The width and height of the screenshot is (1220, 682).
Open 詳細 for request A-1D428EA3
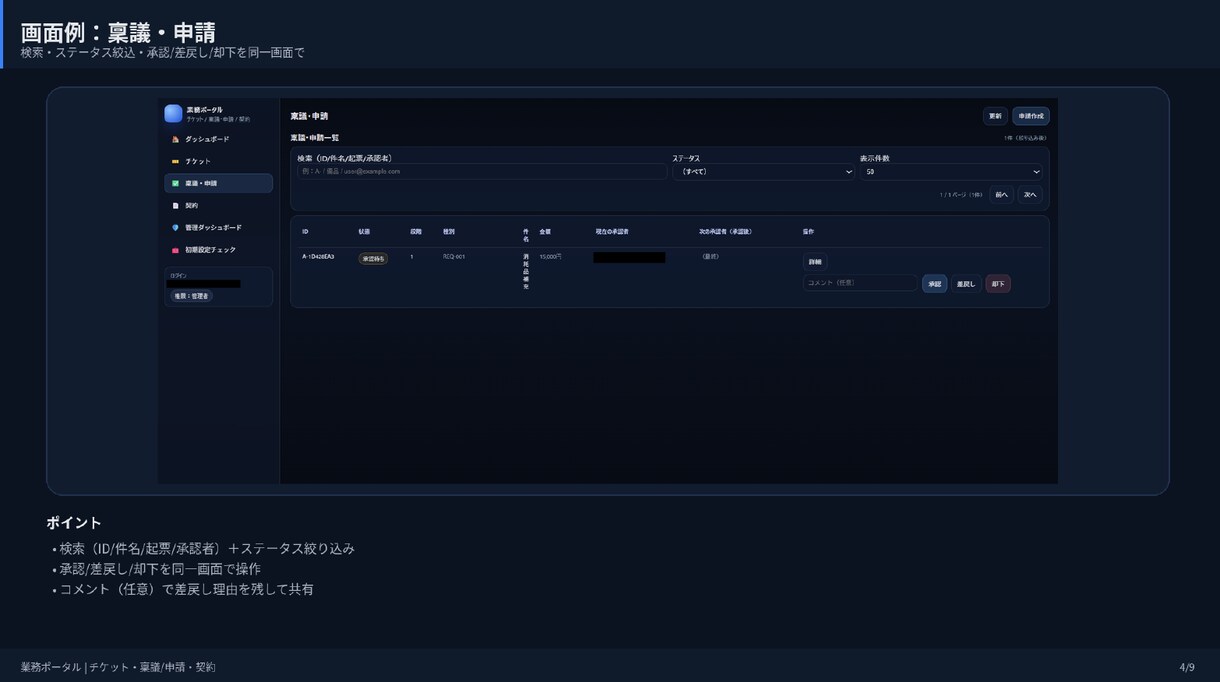[815, 262]
